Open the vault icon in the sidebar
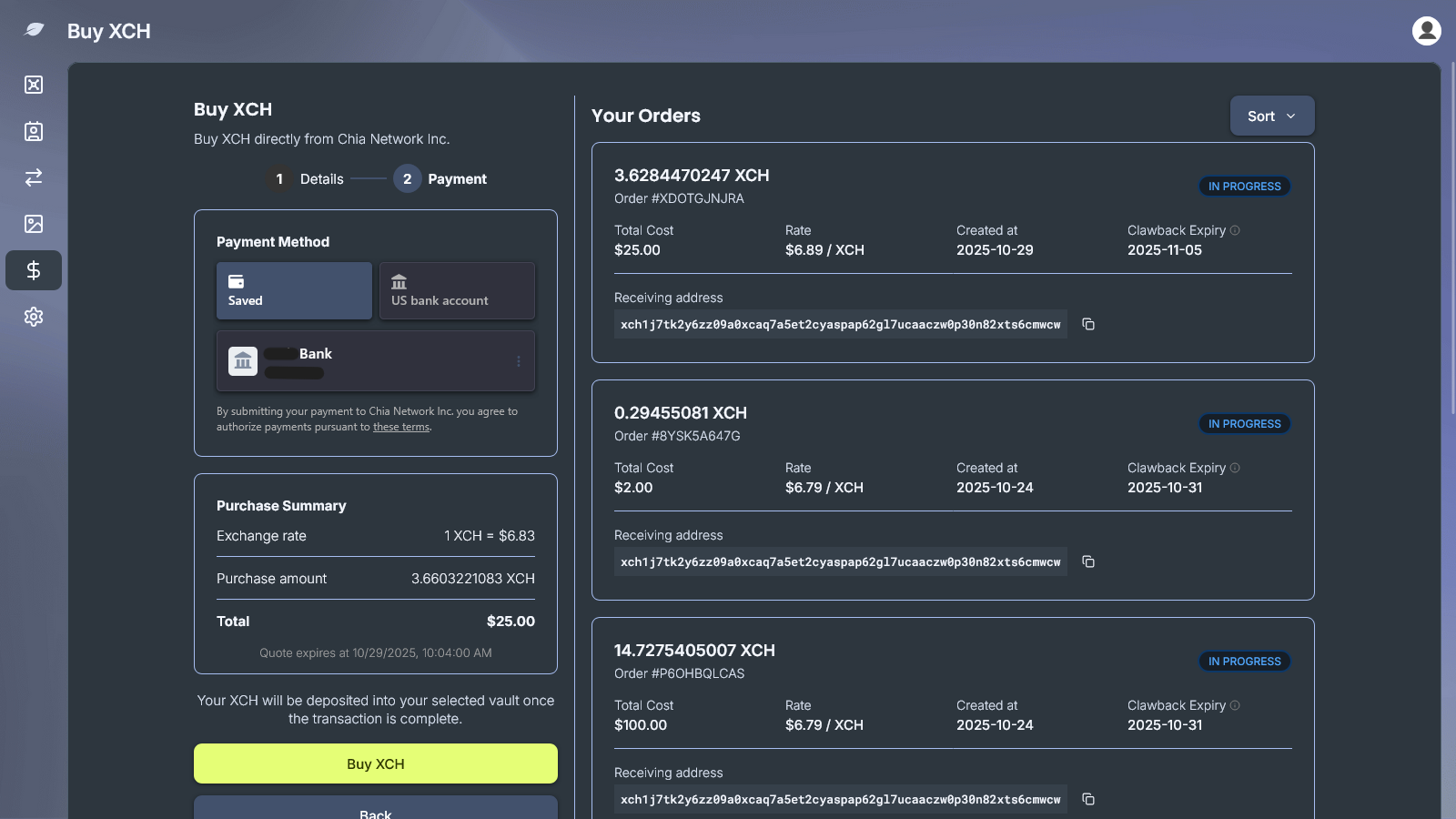This screenshot has height=819, width=1456. pyautogui.click(x=34, y=85)
